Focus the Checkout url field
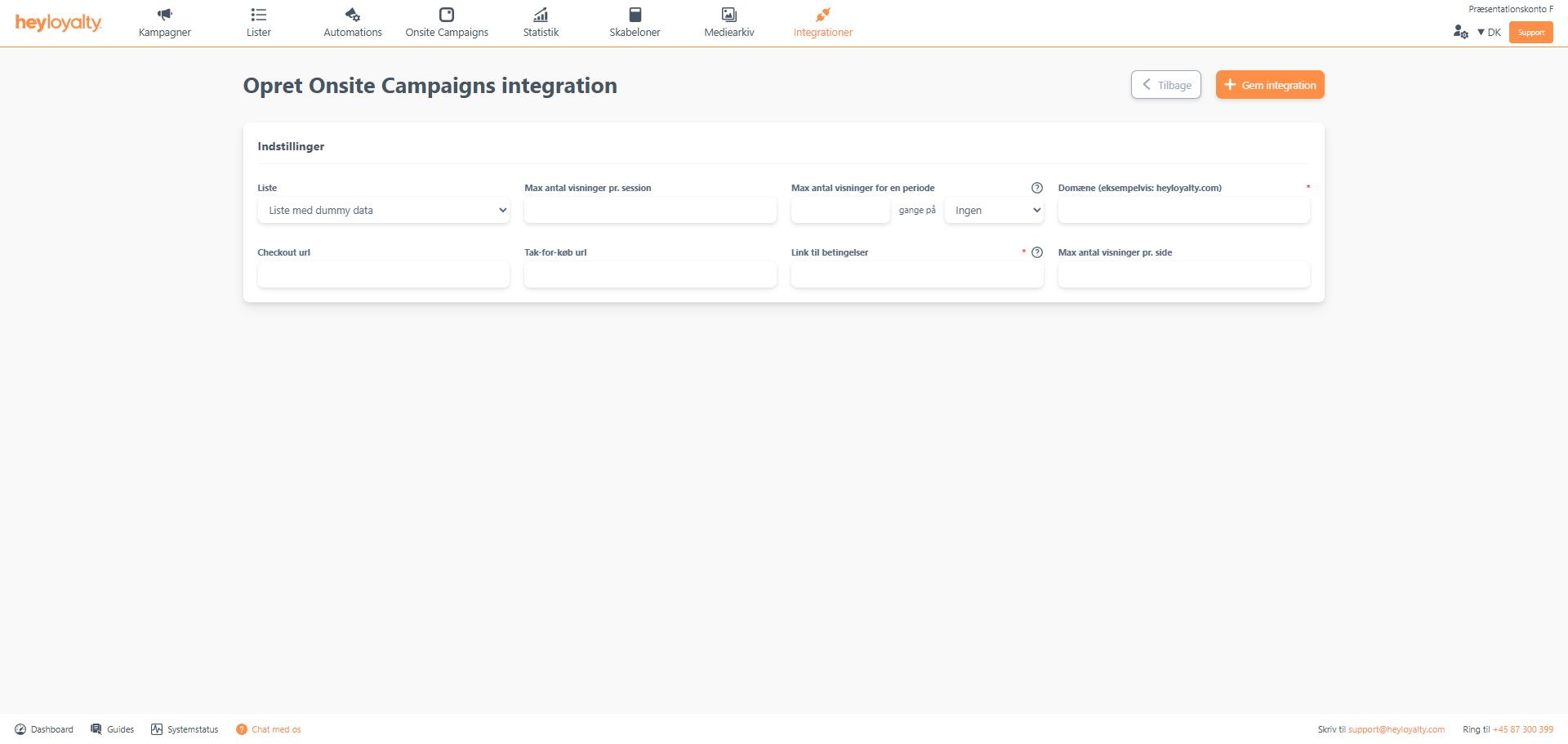The image size is (1568, 744). click(384, 275)
